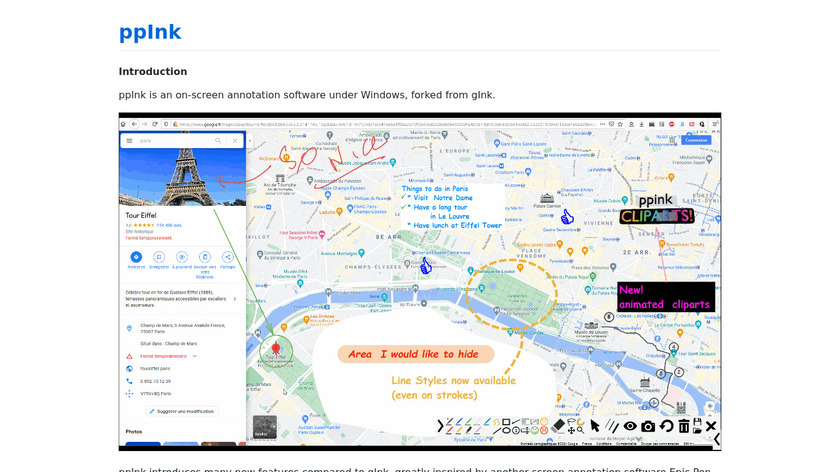This screenshot has width=840, height=472.
Task: Bookmark page with the star icon
Action: 620,124
